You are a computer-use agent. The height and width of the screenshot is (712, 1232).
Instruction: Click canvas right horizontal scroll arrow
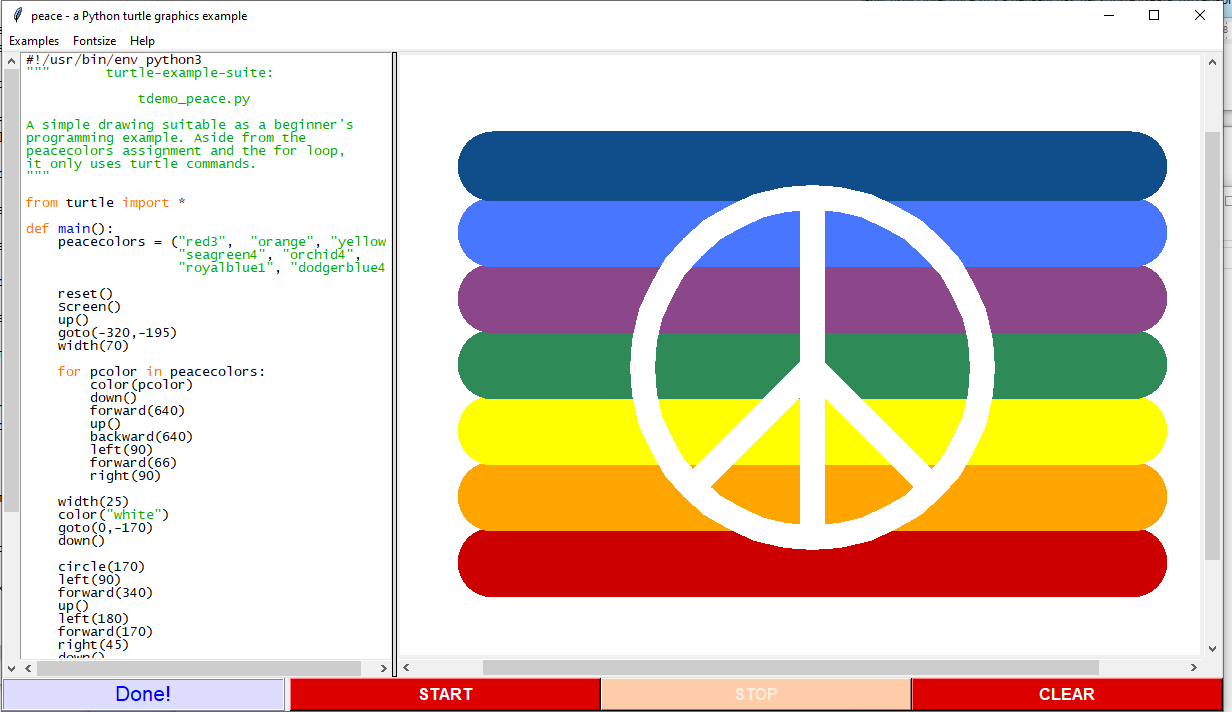1193,668
